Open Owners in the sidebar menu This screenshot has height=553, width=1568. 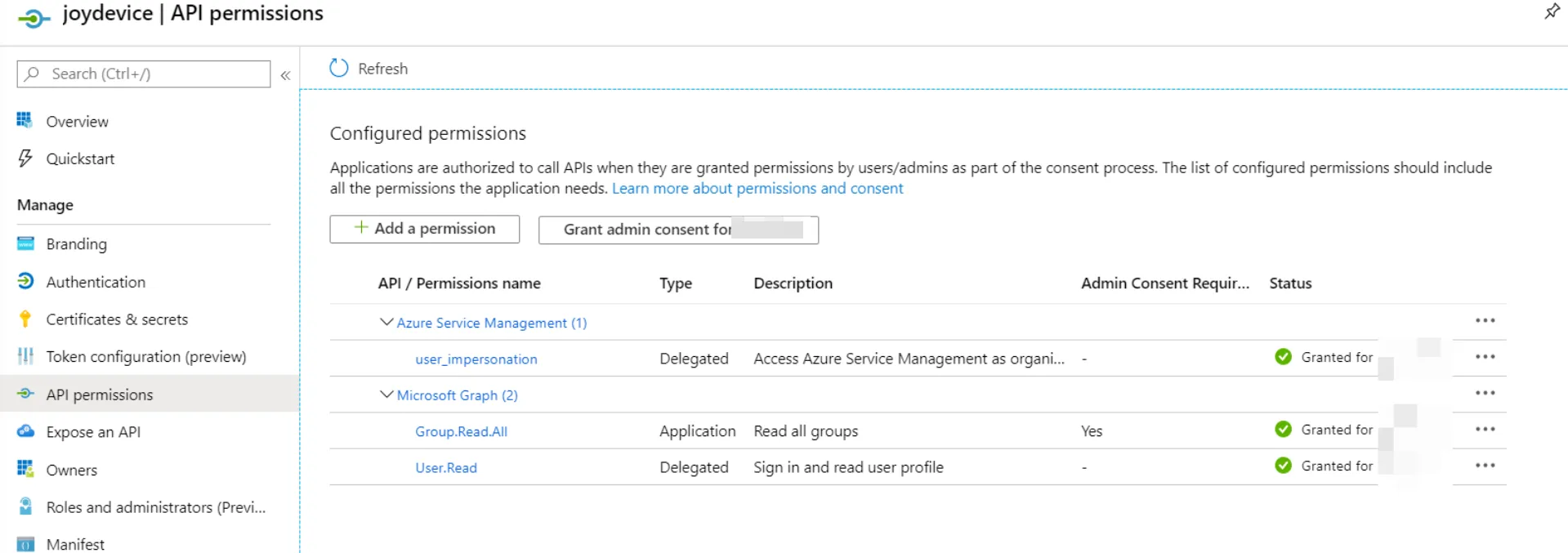click(x=71, y=470)
